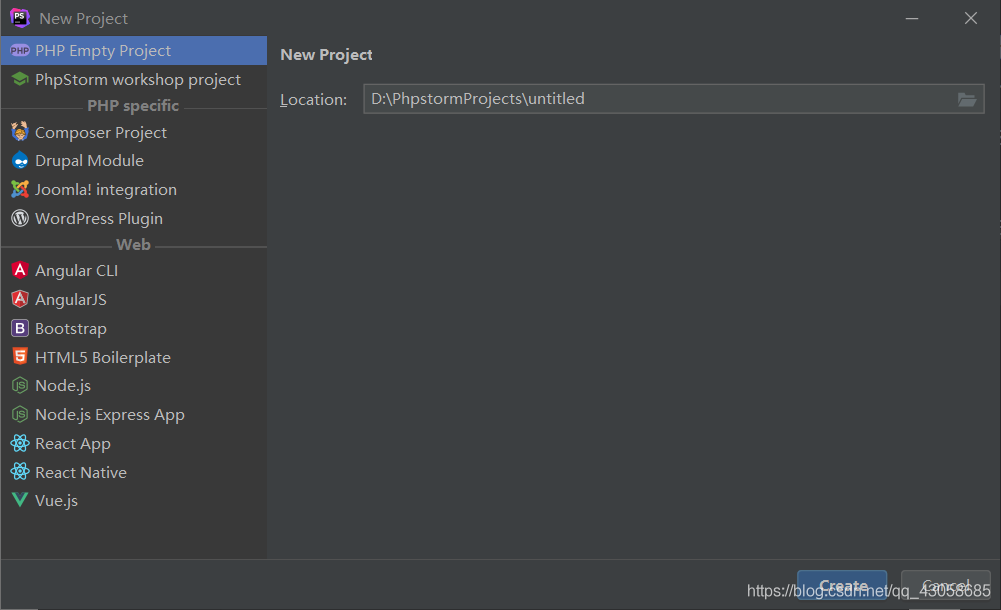Choose Composer Project template
This screenshot has width=1001, height=610.
point(133,132)
